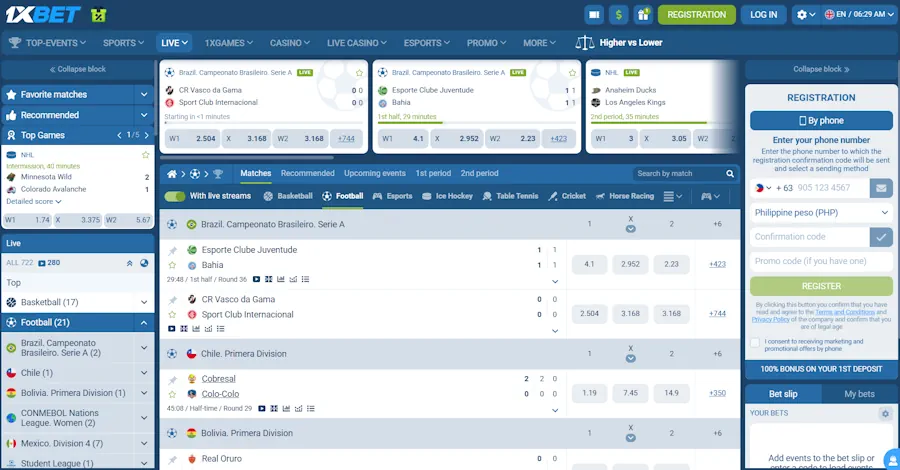Click the Search by match field

(677, 173)
